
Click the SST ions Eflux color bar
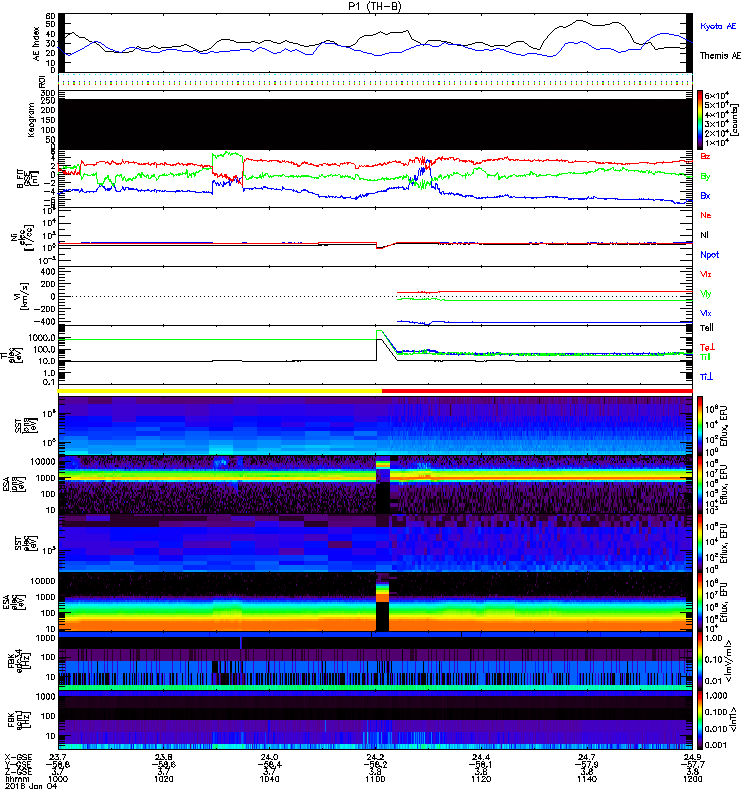(700, 425)
